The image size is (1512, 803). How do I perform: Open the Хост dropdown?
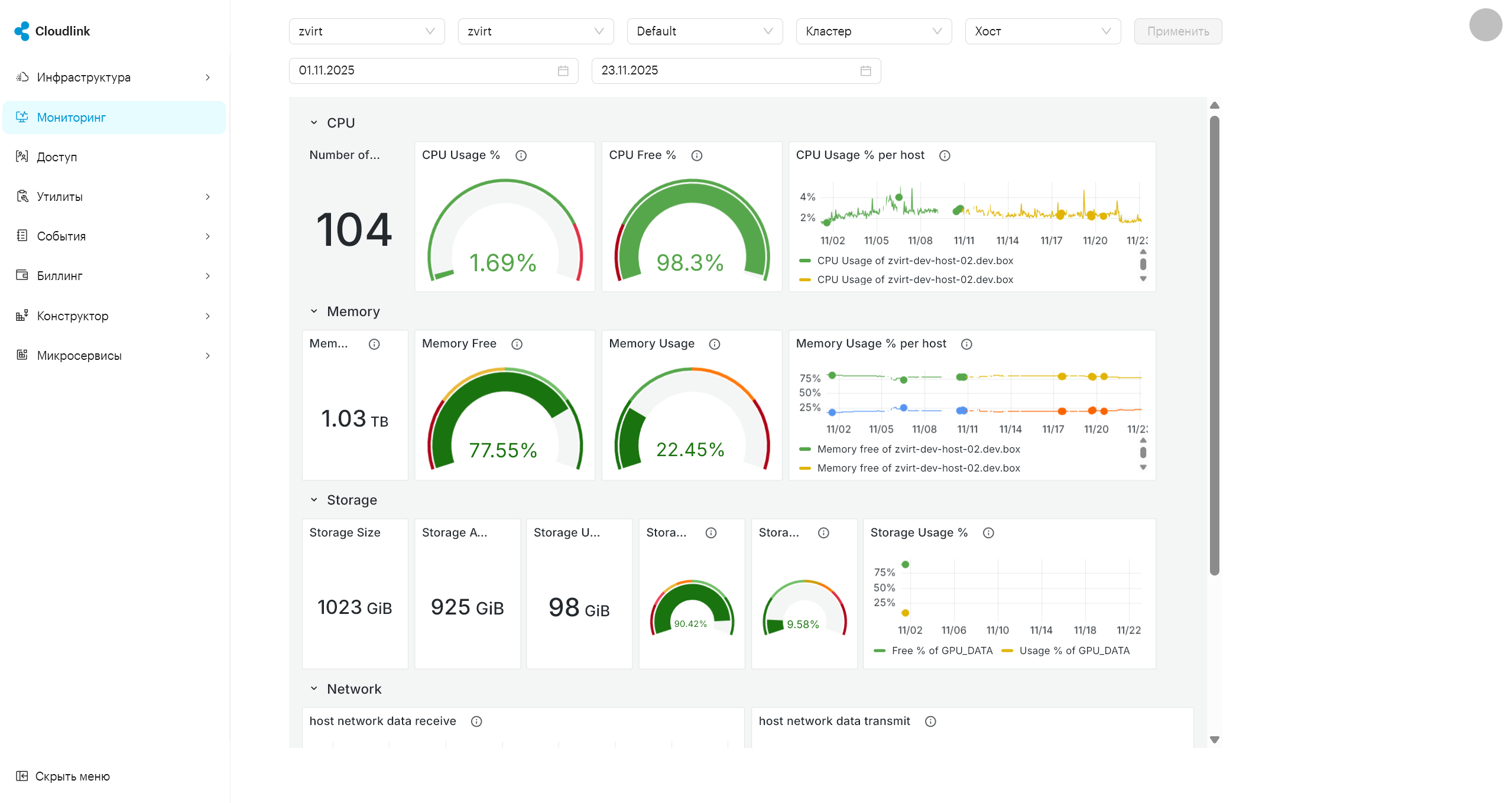point(1043,31)
